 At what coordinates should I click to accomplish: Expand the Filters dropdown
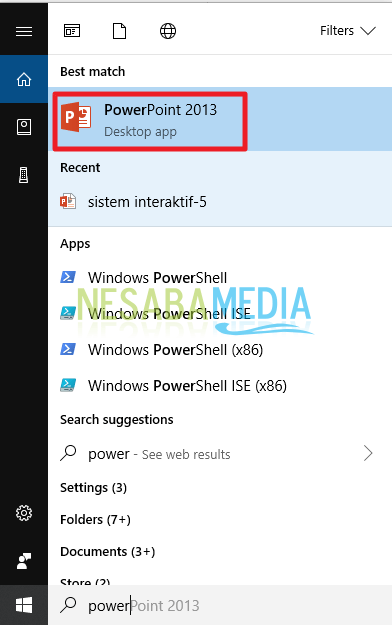[x=348, y=31]
